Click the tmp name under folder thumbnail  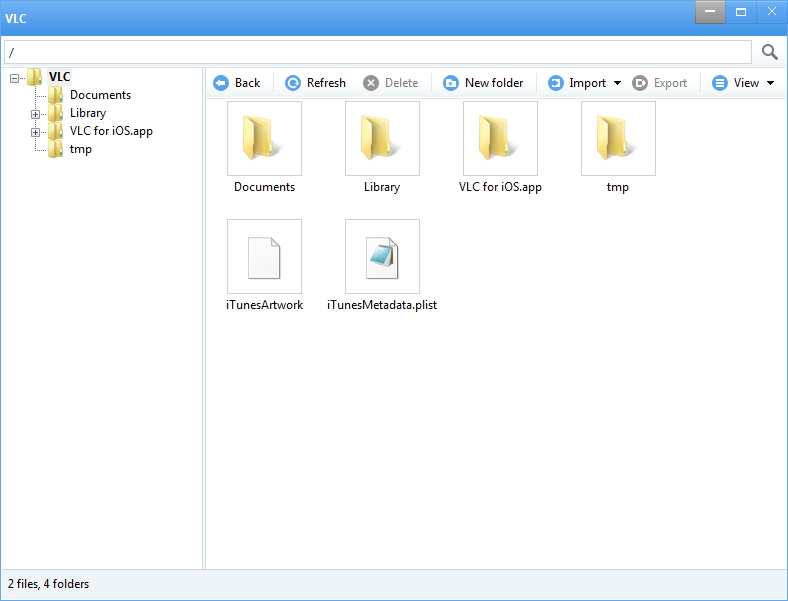[618, 187]
